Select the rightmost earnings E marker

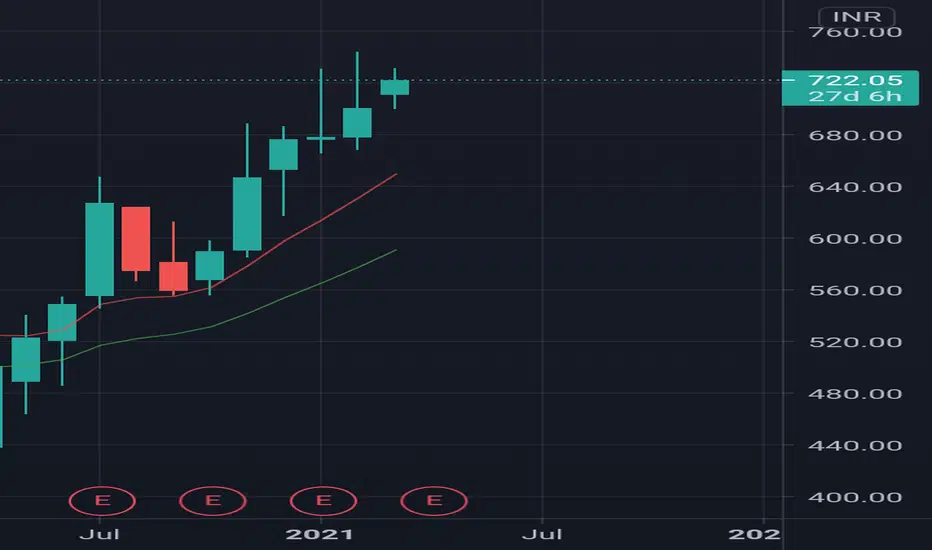pyautogui.click(x=434, y=501)
